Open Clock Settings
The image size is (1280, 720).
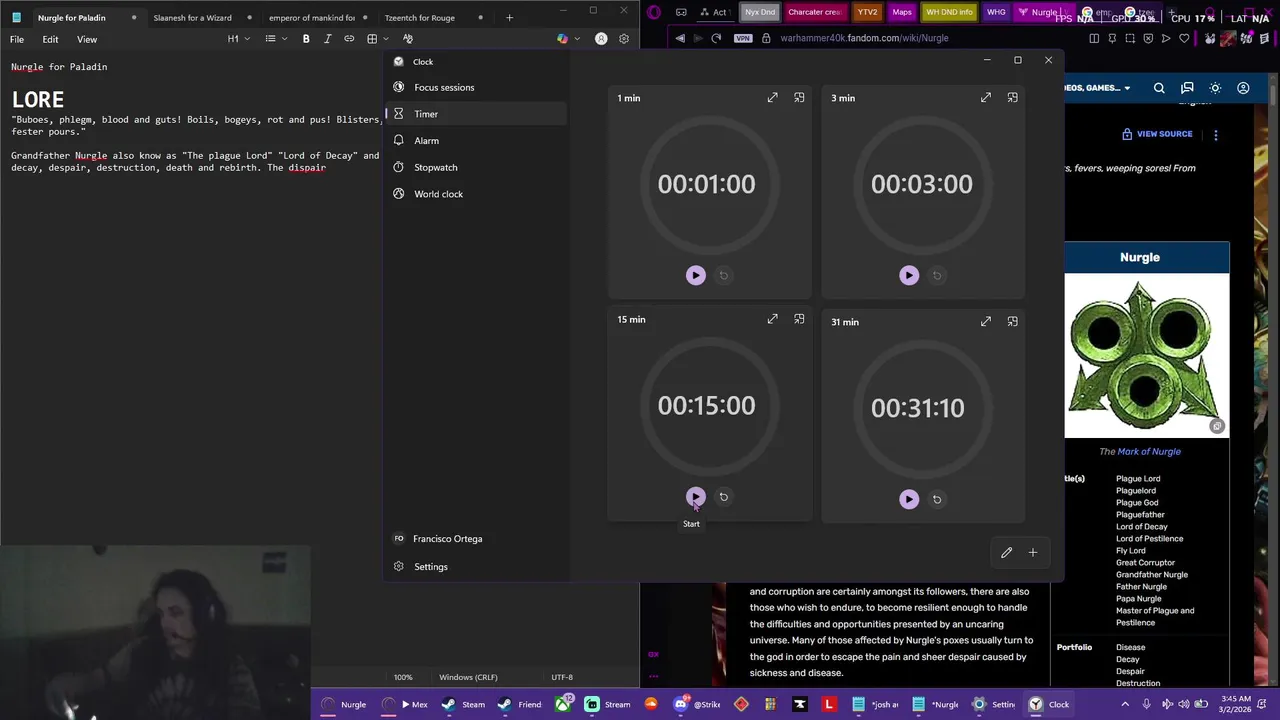[x=478, y=567]
